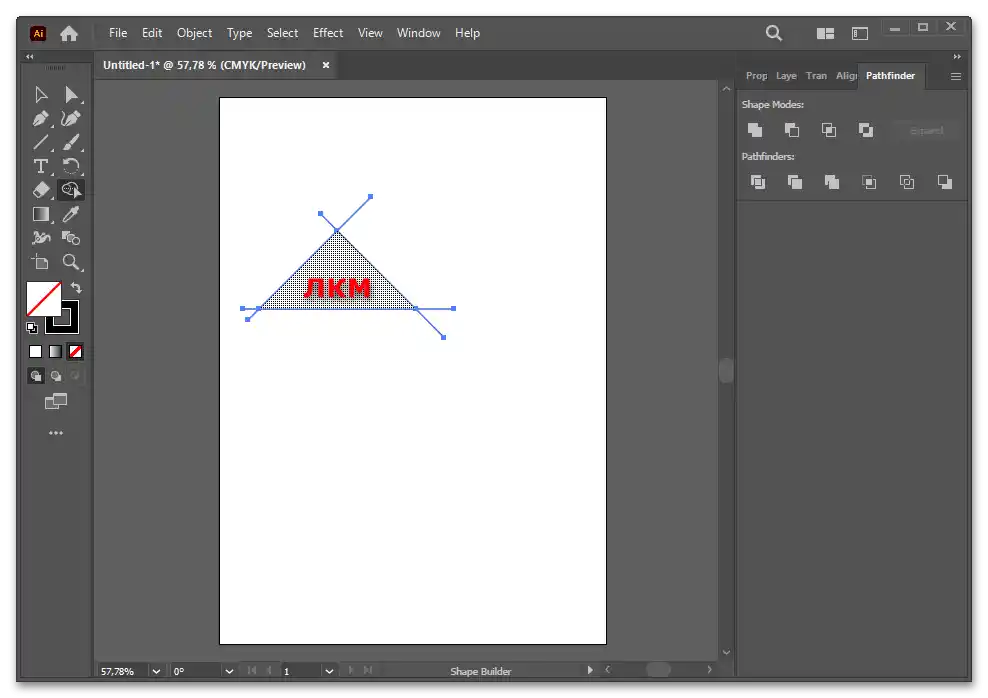
Task: Open the File menu
Action: tap(118, 33)
